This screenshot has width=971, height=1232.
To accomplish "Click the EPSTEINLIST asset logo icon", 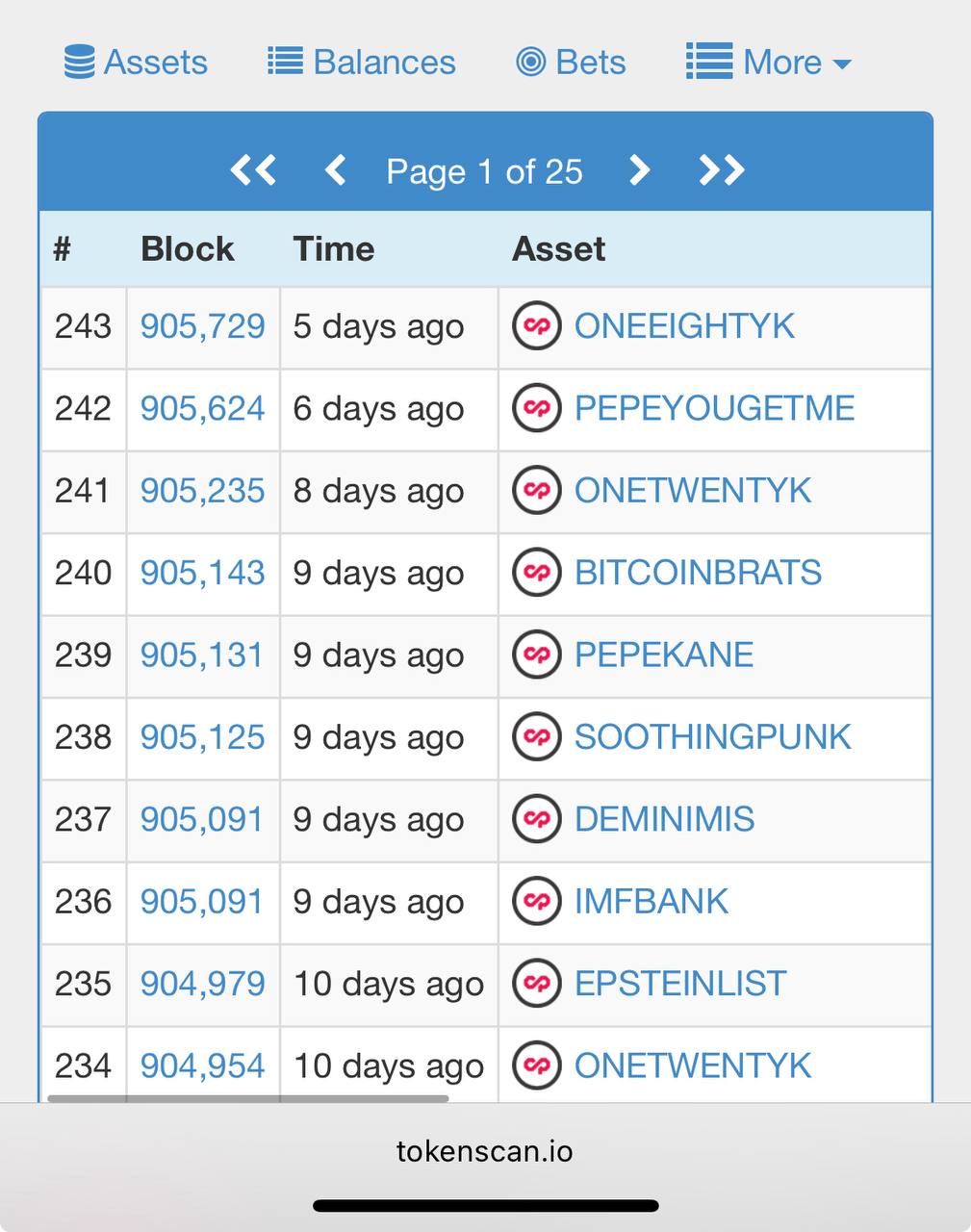I will pos(537,984).
